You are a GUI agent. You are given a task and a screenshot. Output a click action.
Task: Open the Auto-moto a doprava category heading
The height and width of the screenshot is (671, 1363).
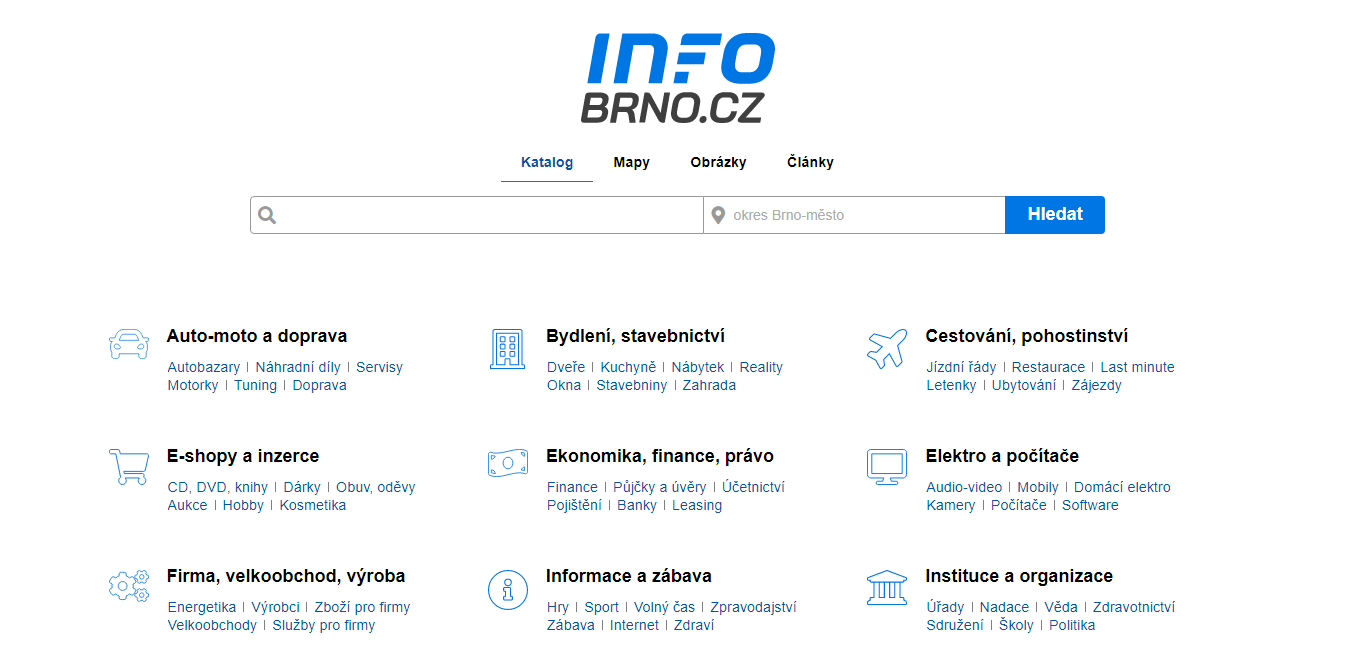pos(257,336)
